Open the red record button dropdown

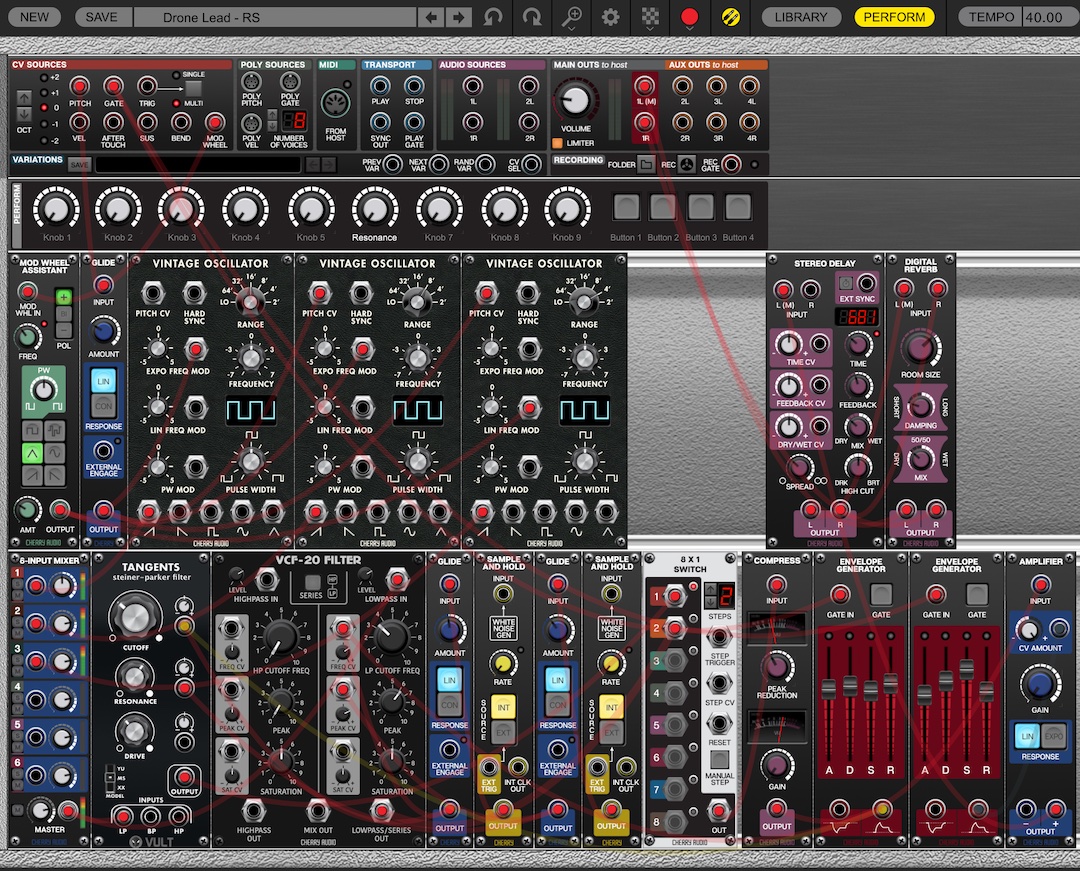[x=689, y=18]
